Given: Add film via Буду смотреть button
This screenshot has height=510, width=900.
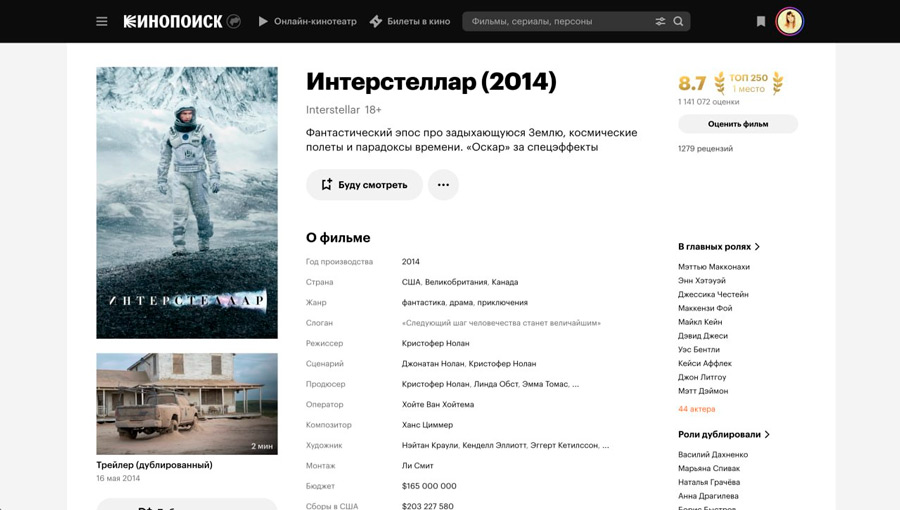Looking at the screenshot, I should (364, 185).
